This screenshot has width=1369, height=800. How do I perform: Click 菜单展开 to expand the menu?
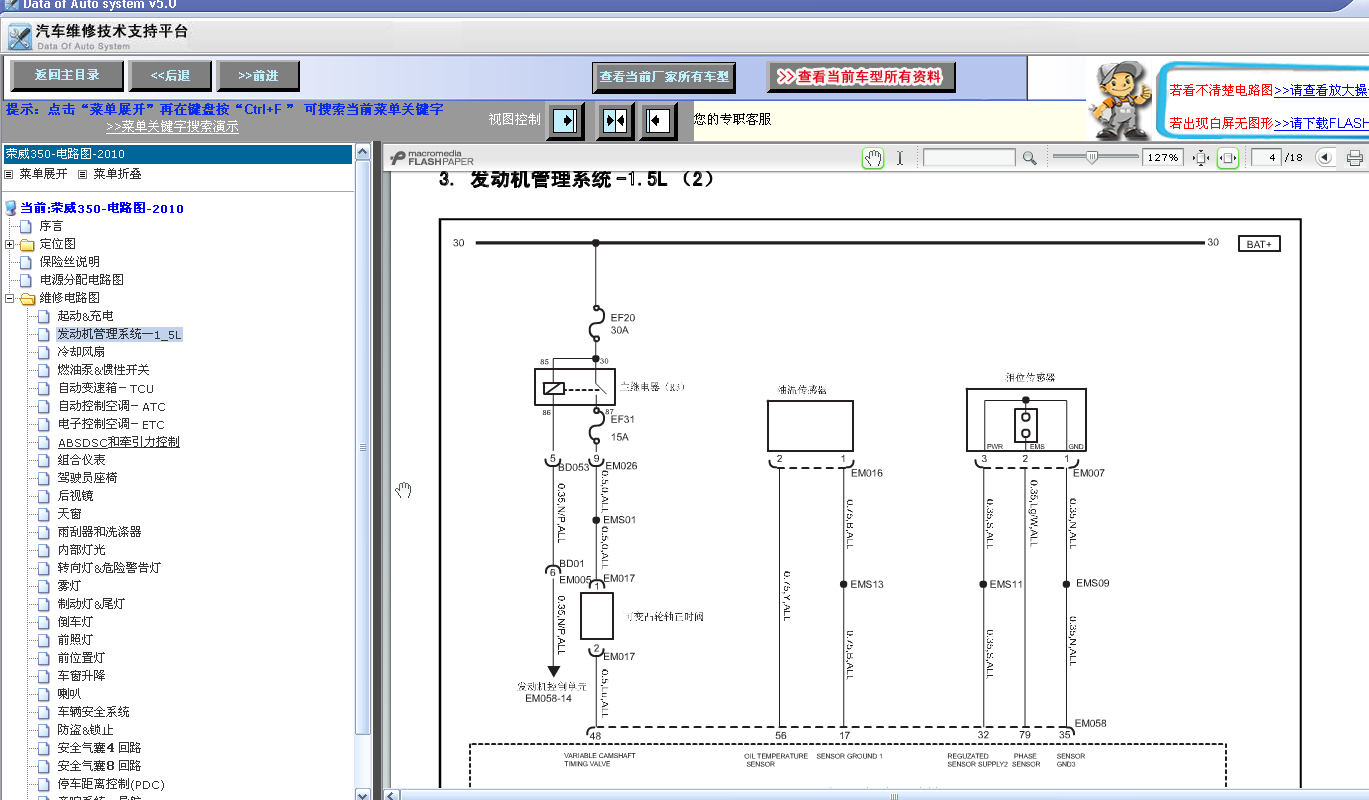[43, 174]
